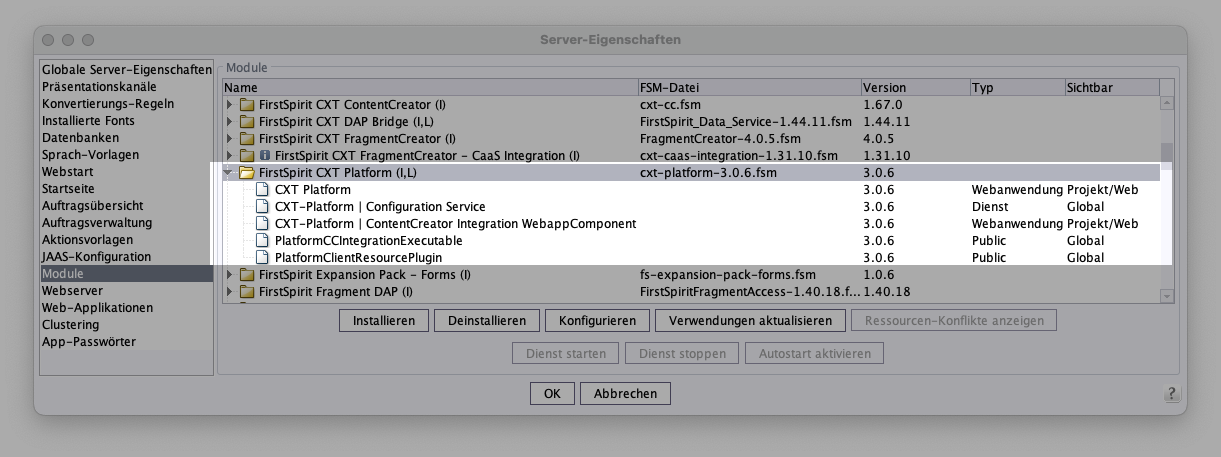Click the Installieren button
The image size is (1221, 457).
coord(384,321)
